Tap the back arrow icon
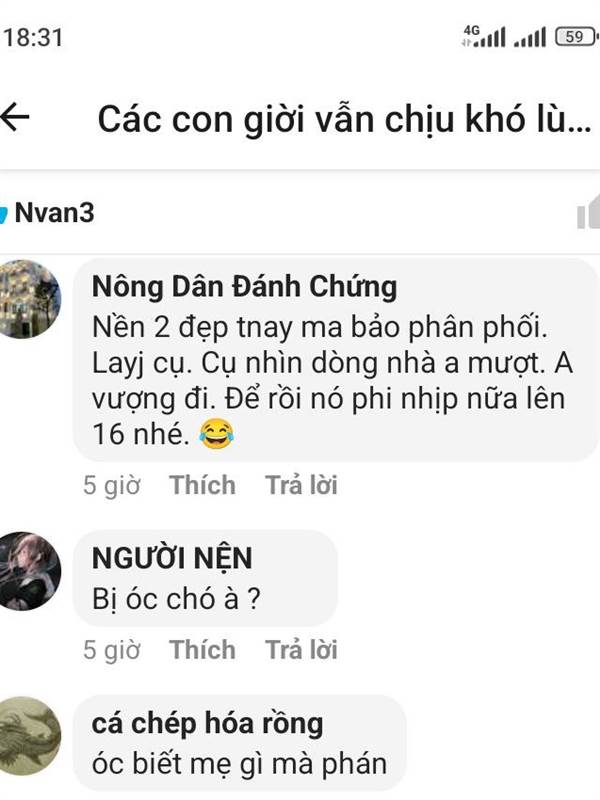Viewport: 600px width, 800px height. pos(15,117)
